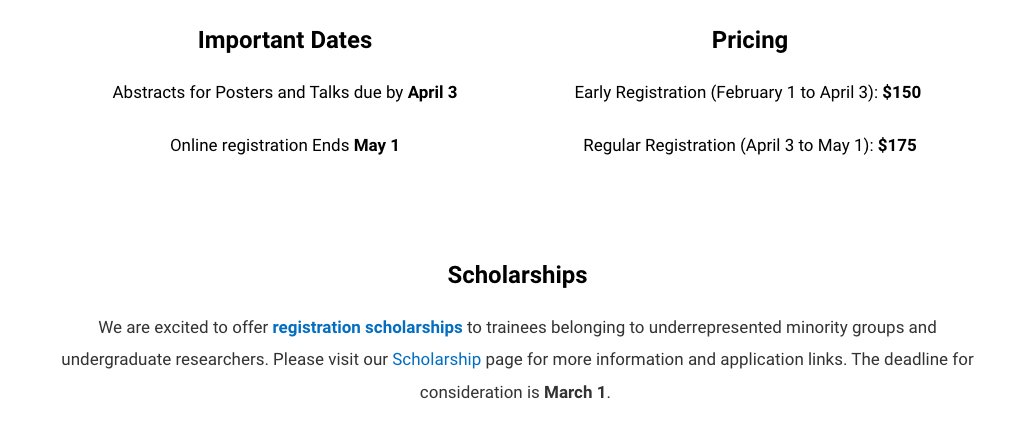The width and height of the screenshot is (1029, 437).
Task: Click the Scholarships section heading
Action: 517,274
